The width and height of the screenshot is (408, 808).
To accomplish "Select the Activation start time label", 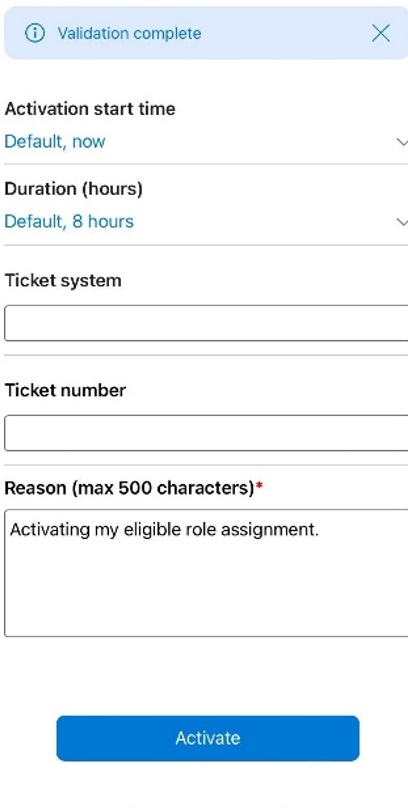I will click(90, 109).
